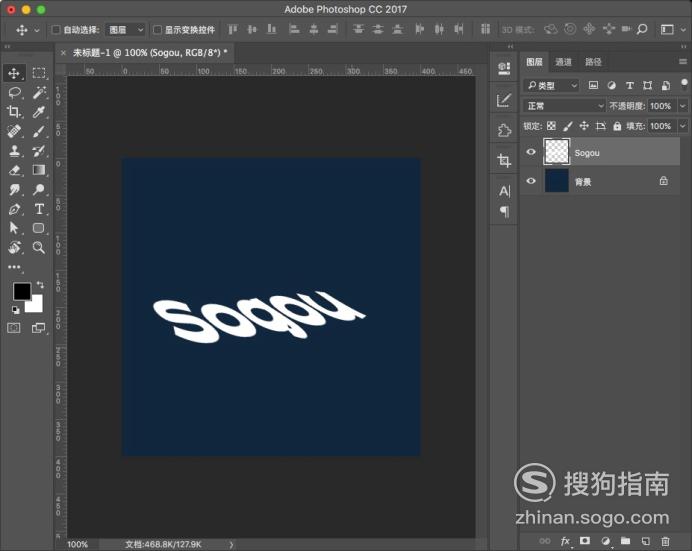
Task: Select the Sogou layer thumbnail
Action: (x=557, y=152)
